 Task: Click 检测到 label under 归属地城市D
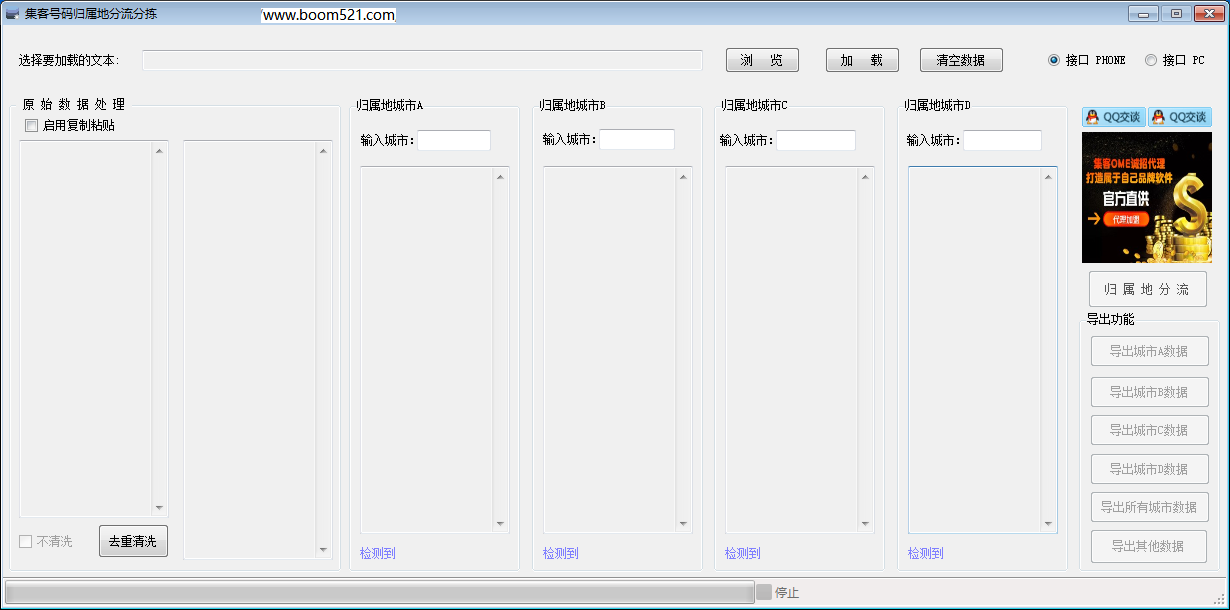click(x=926, y=553)
